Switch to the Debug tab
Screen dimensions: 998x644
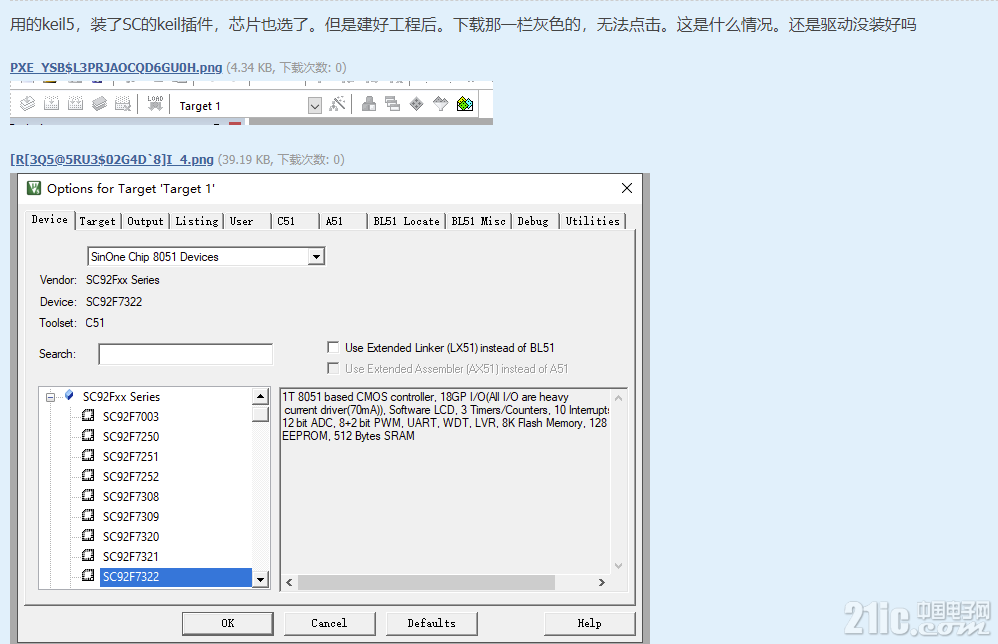(x=533, y=221)
